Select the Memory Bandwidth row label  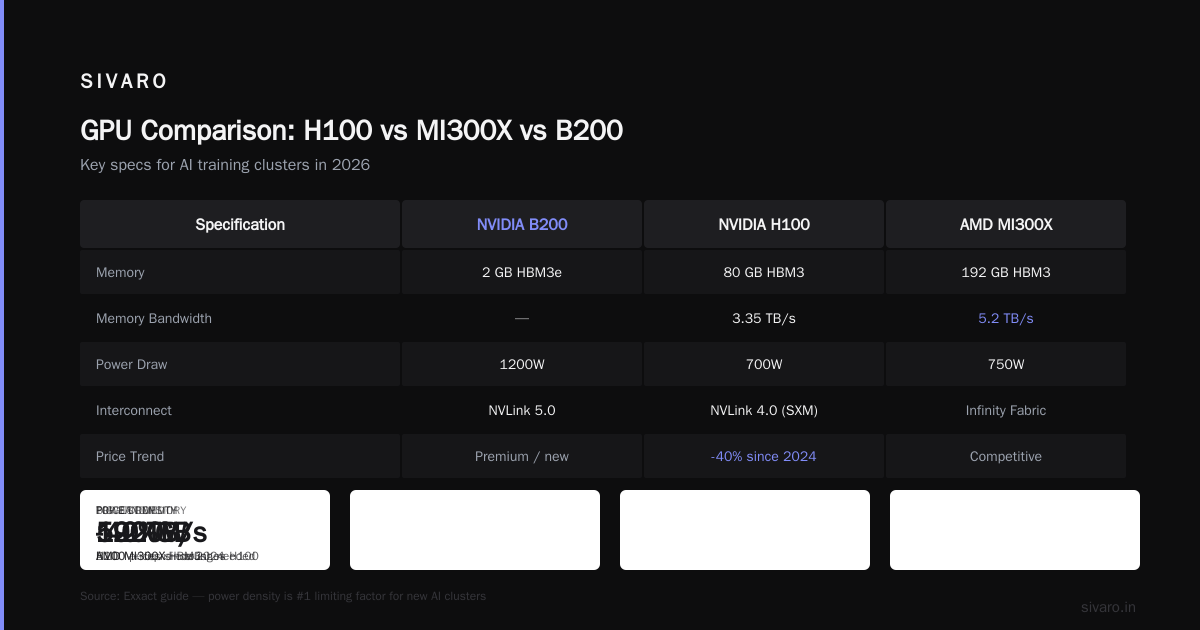pos(154,318)
